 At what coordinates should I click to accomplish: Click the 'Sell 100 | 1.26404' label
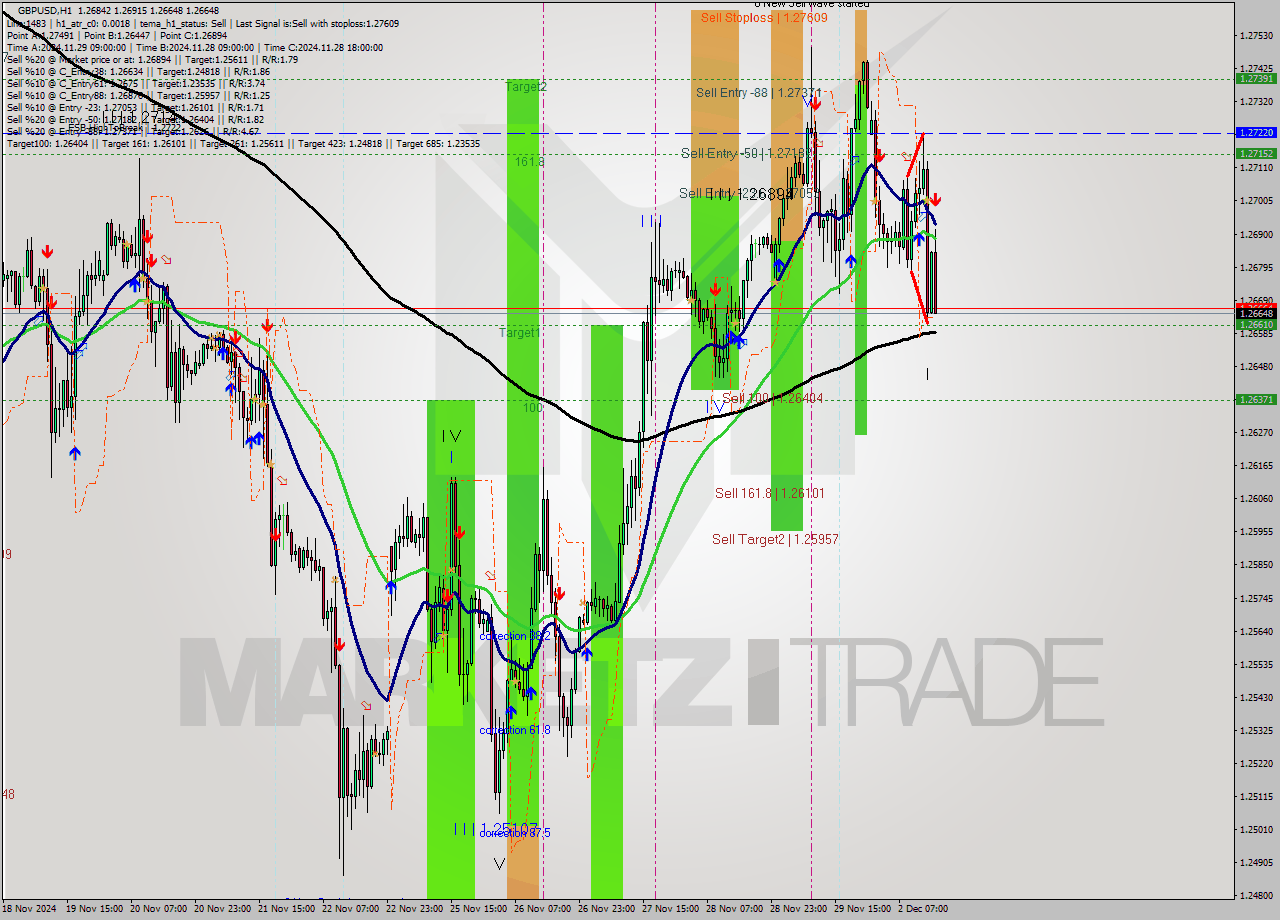[773, 398]
